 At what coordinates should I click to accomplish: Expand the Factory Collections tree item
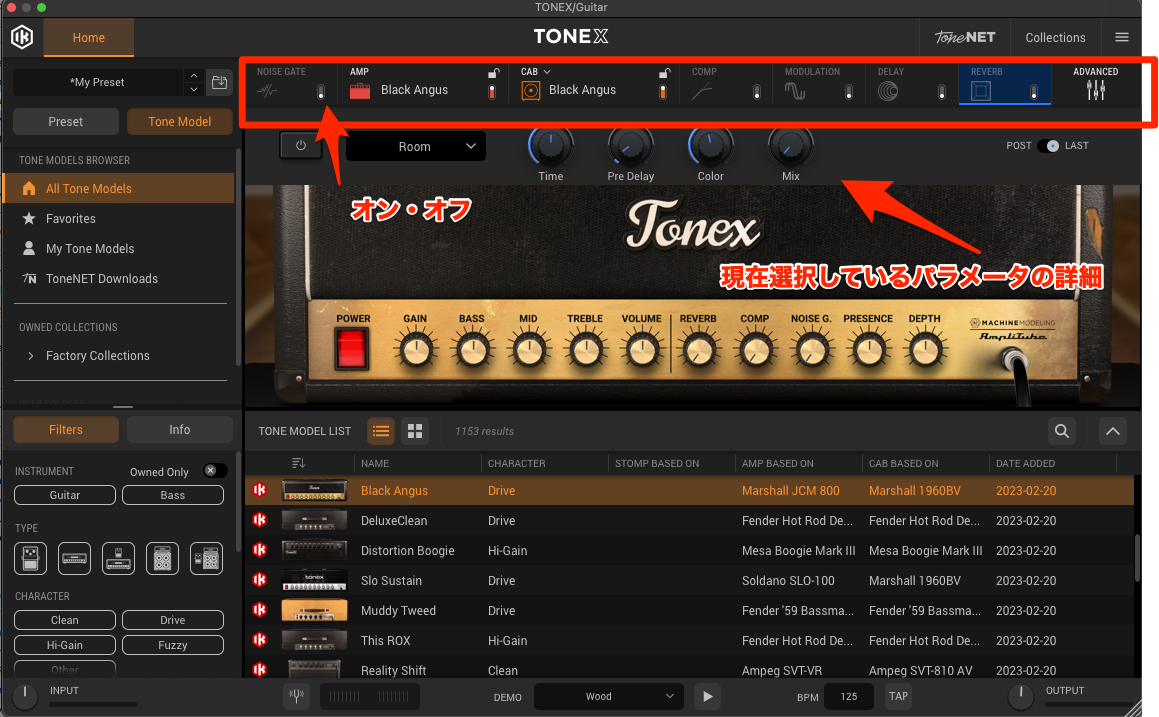[x=31, y=356]
